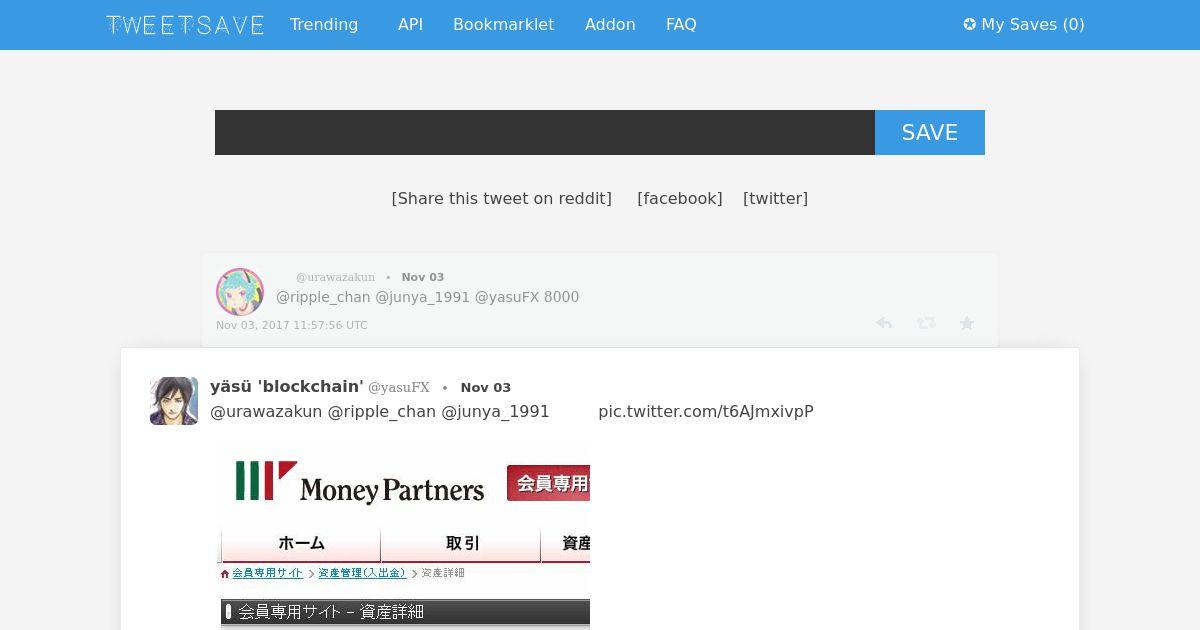Open the API menu item
This screenshot has width=1200, height=630.
[410, 24]
